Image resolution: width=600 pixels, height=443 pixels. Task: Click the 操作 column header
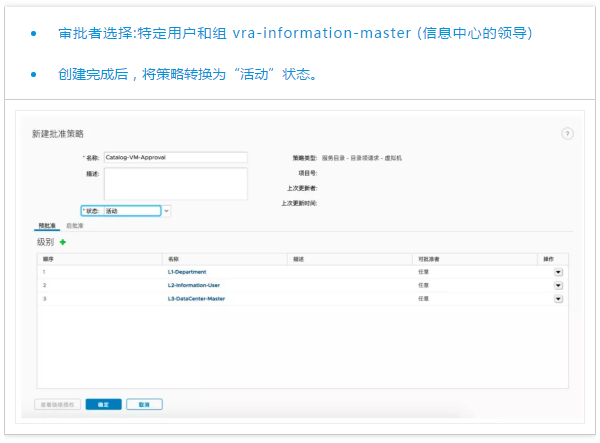click(549, 259)
